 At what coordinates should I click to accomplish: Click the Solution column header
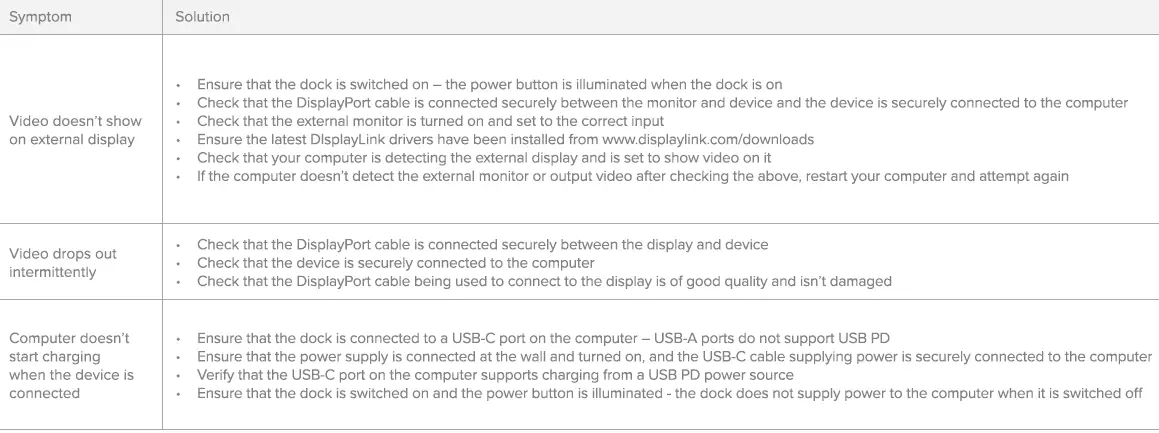(202, 17)
